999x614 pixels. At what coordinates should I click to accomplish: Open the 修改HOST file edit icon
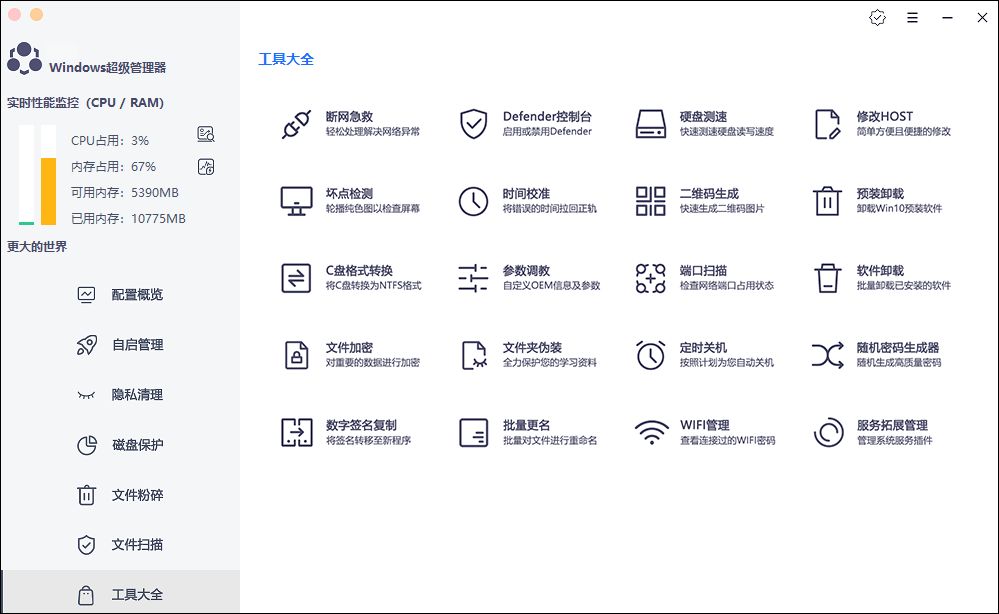pyautogui.click(x=828, y=124)
